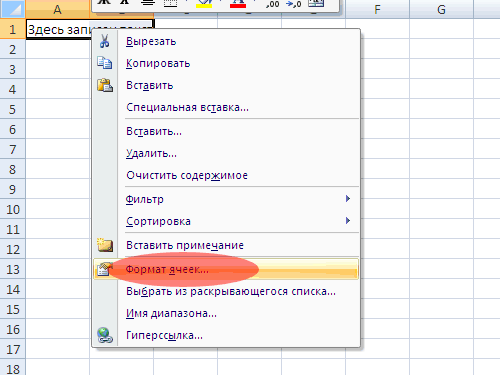Open Формат ячеек... dialog
Screen dimensions: 500x375
coord(226,269)
